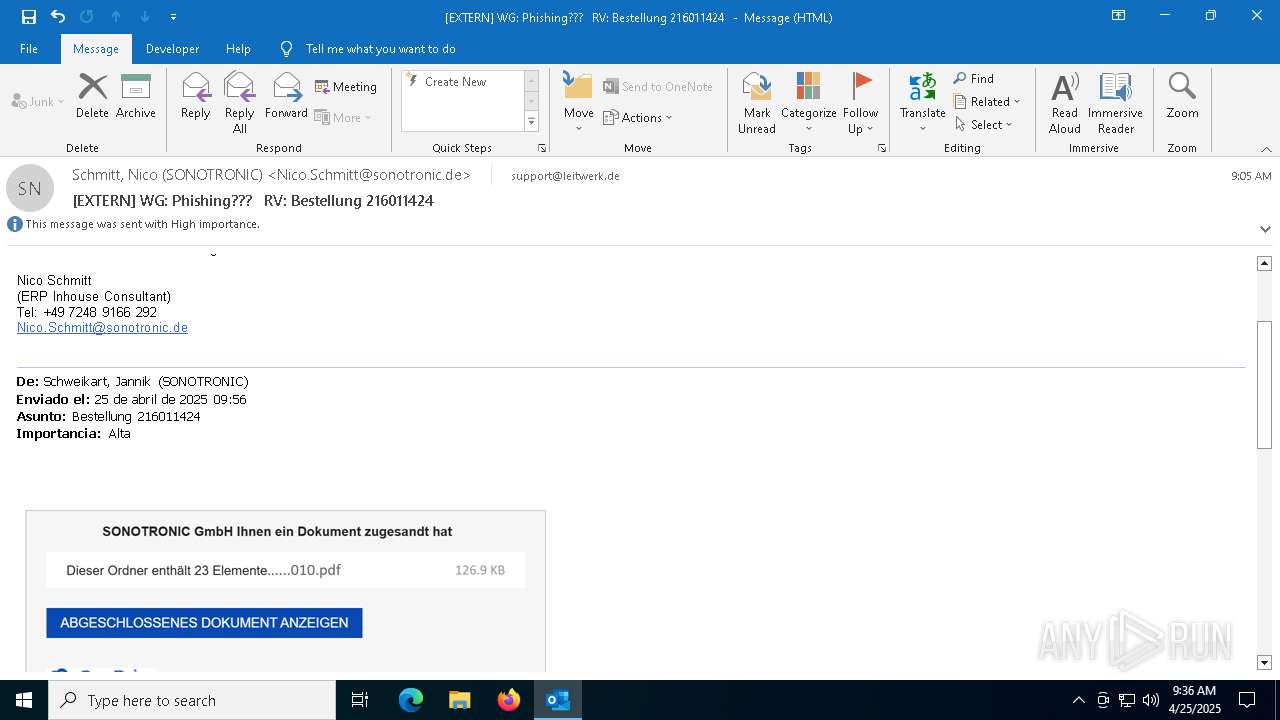Screen dimensions: 1280x720
Task: Undo the last action
Action: point(58,17)
